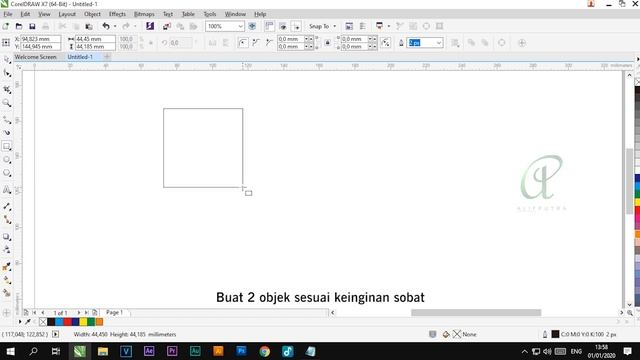Viewport: 640px width, 360px height.
Task: Select the Text tool
Action: tap(7, 190)
